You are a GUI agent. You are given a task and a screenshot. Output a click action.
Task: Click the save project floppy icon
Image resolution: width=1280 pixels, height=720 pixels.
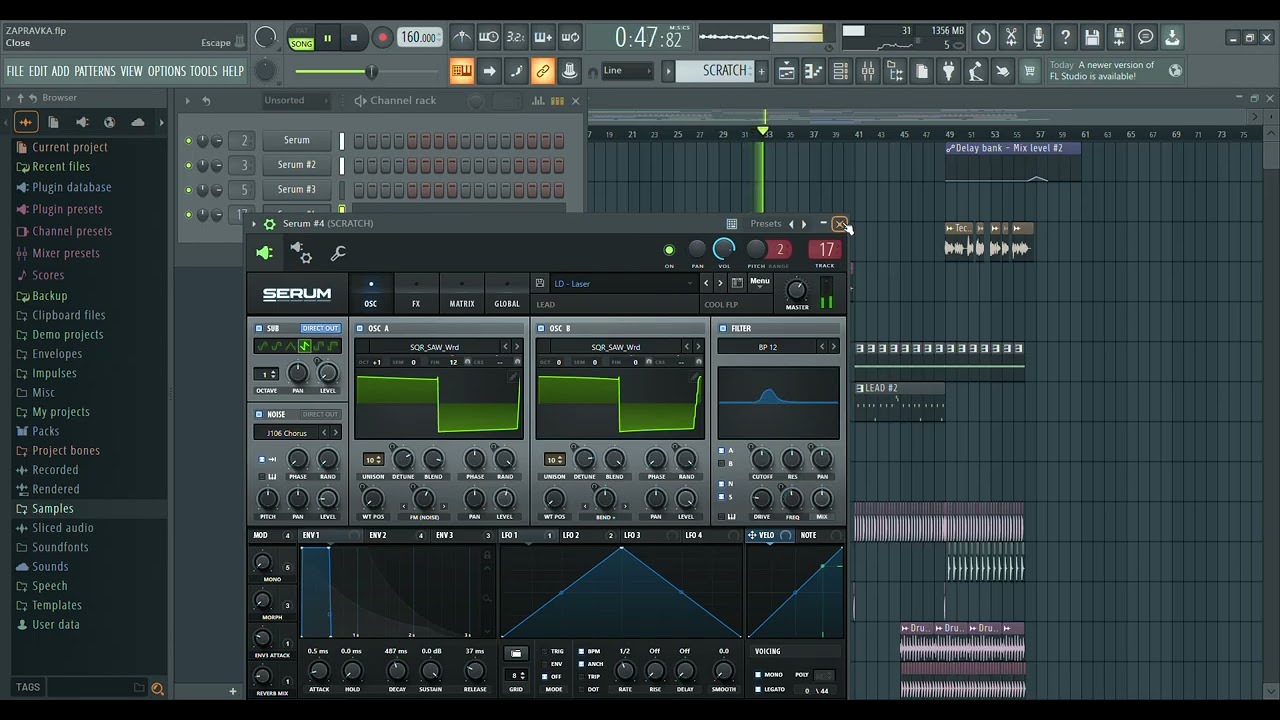coord(1092,38)
